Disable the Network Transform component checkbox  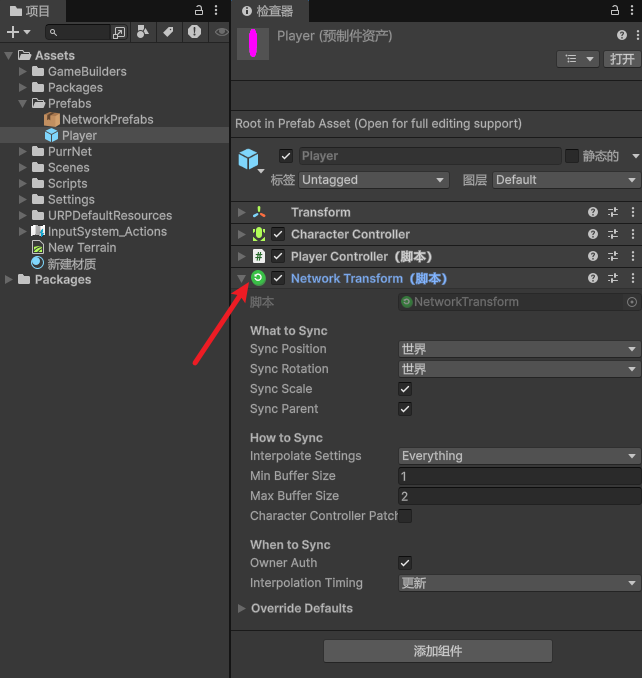(278, 278)
